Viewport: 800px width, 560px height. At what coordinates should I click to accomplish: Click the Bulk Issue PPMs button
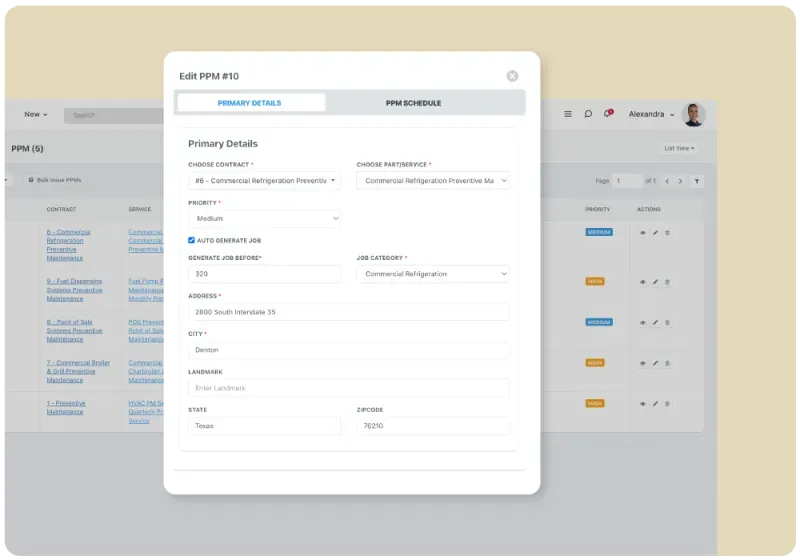coord(55,180)
